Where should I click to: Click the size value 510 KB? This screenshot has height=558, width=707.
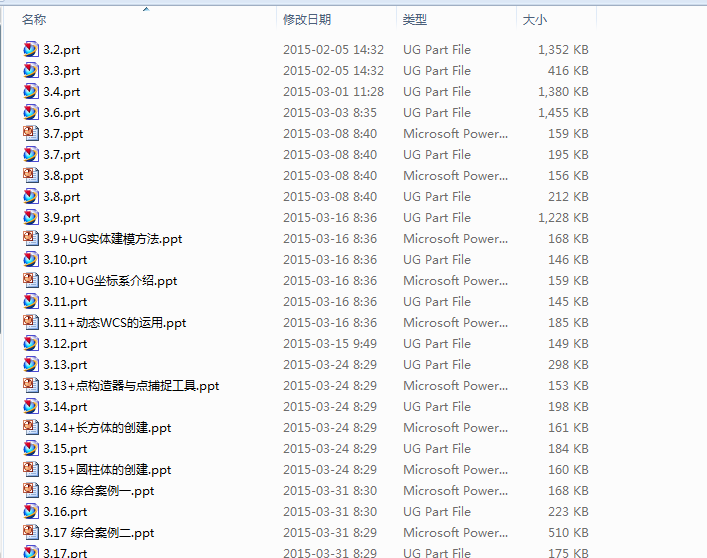pyautogui.click(x=568, y=532)
